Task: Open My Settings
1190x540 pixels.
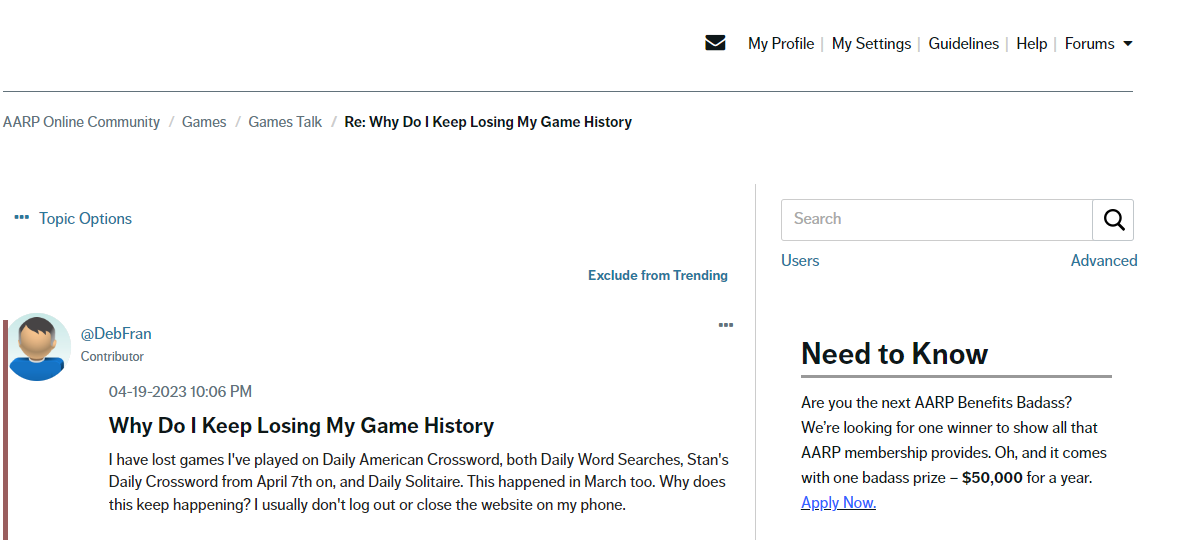Action: tap(871, 44)
